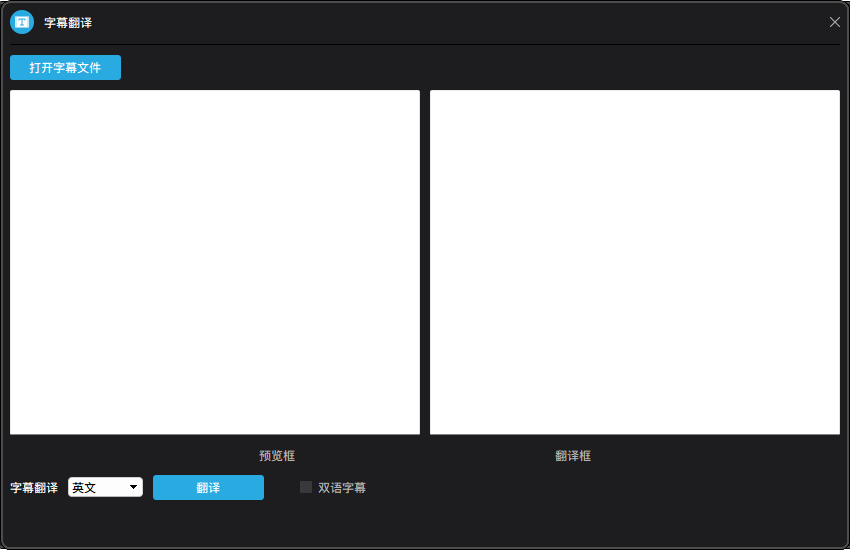This screenshot has height=550, width=850.
Task: Click inside the right translation text box
Action: pos(635,262)
